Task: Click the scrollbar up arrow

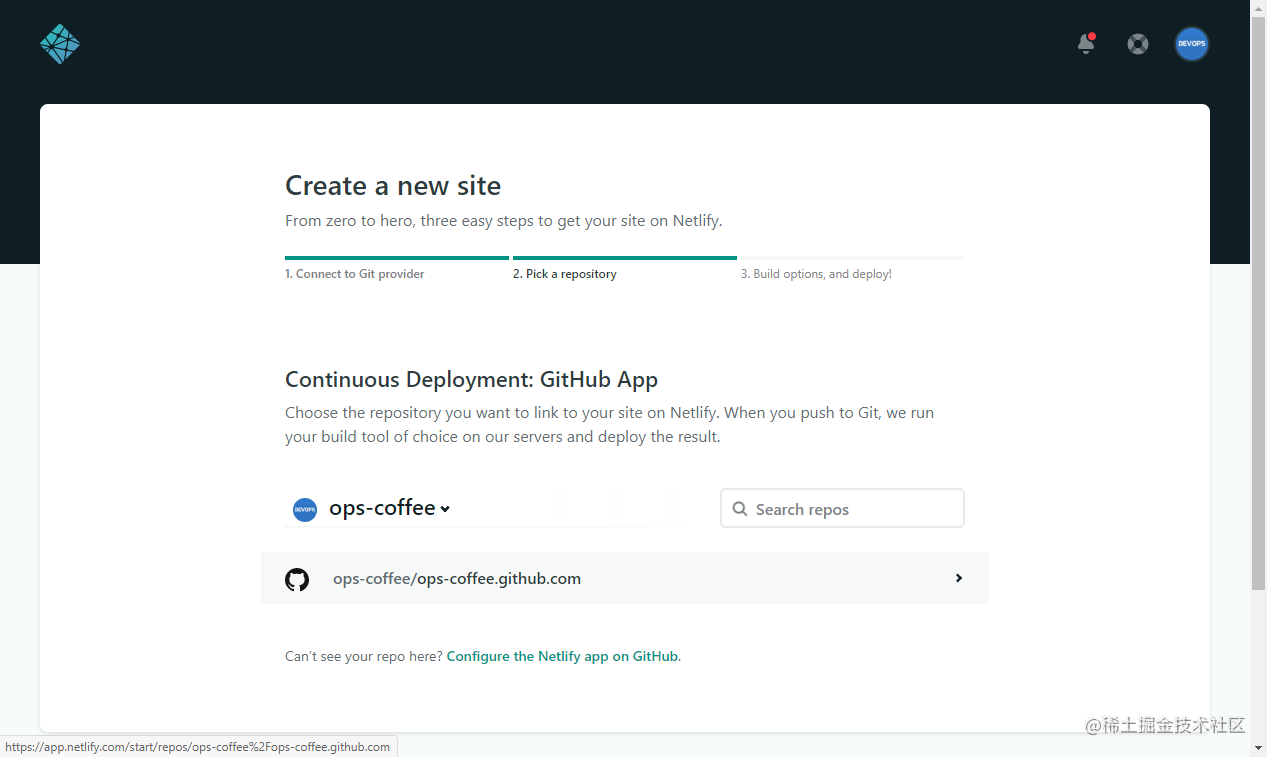Action: click(x=1258, y=8)
